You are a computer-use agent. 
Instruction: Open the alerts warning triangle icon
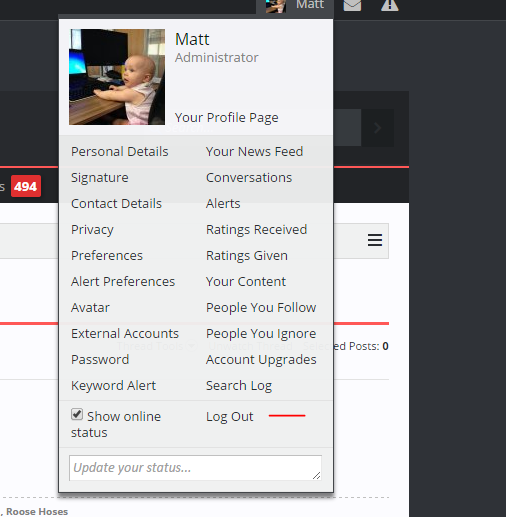[x=390, y=5]
